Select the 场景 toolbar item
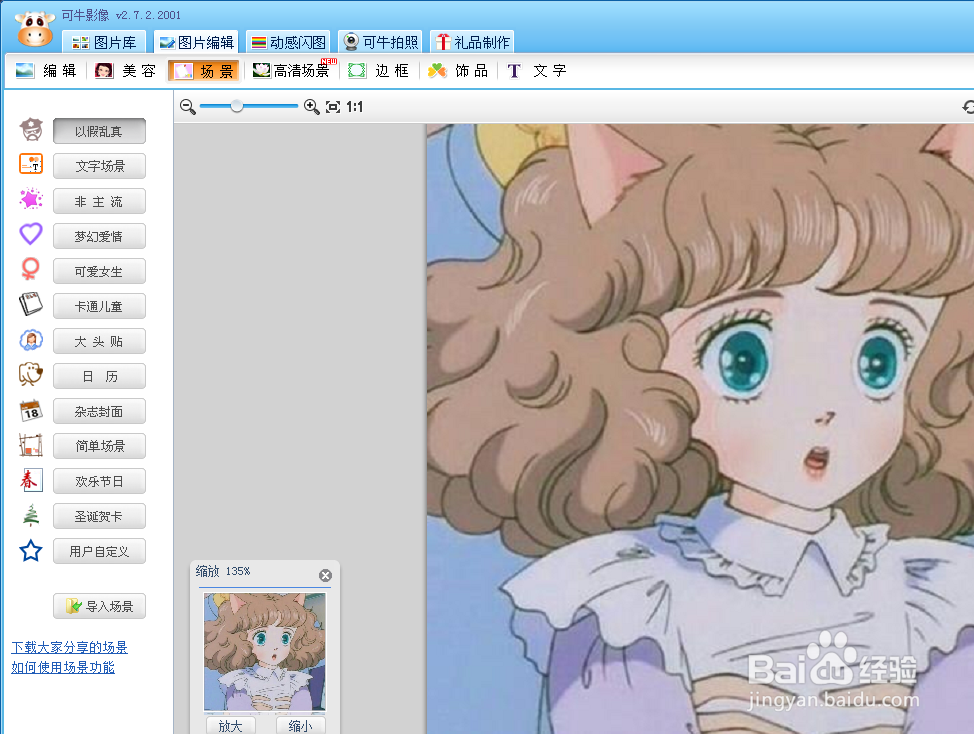This screenshot has height=734, width=974. coord(204,71)
